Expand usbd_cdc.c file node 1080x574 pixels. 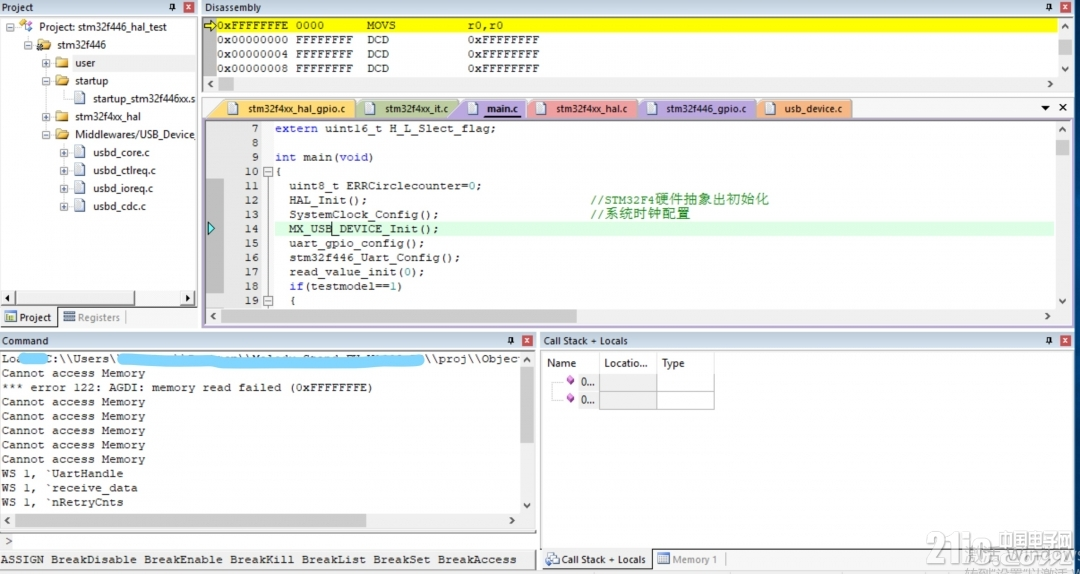click(64, 206)
